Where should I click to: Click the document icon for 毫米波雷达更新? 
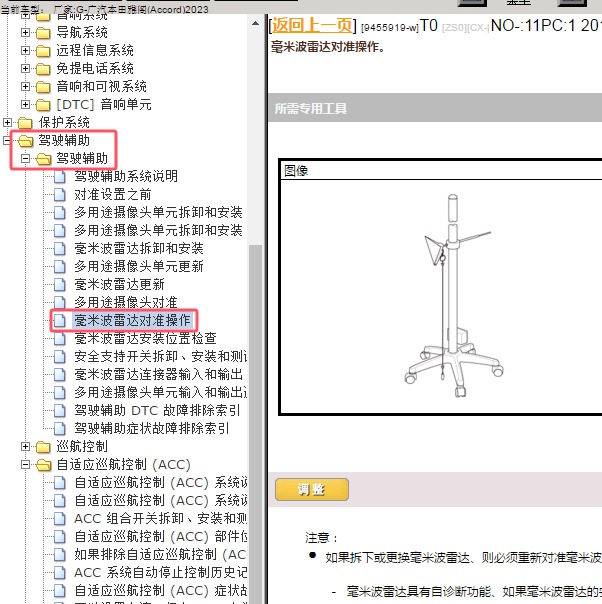point(60,284)
